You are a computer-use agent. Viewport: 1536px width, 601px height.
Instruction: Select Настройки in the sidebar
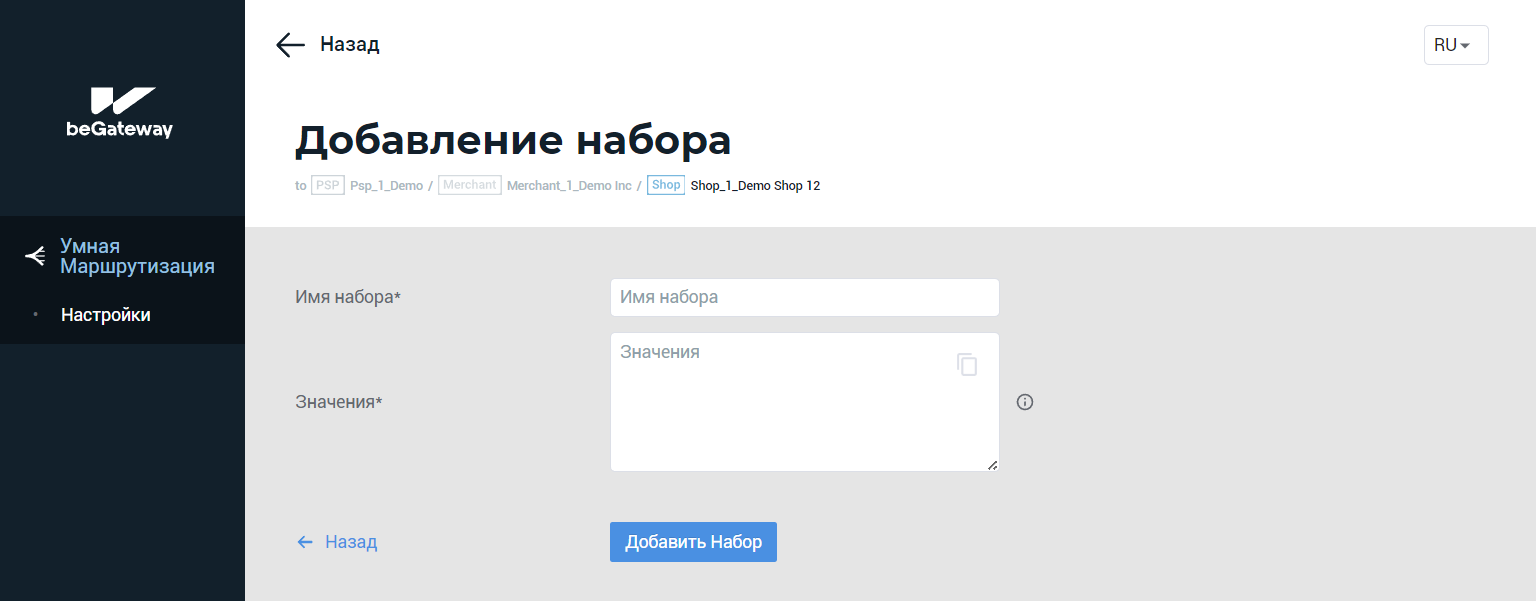(x=106, y=315)
